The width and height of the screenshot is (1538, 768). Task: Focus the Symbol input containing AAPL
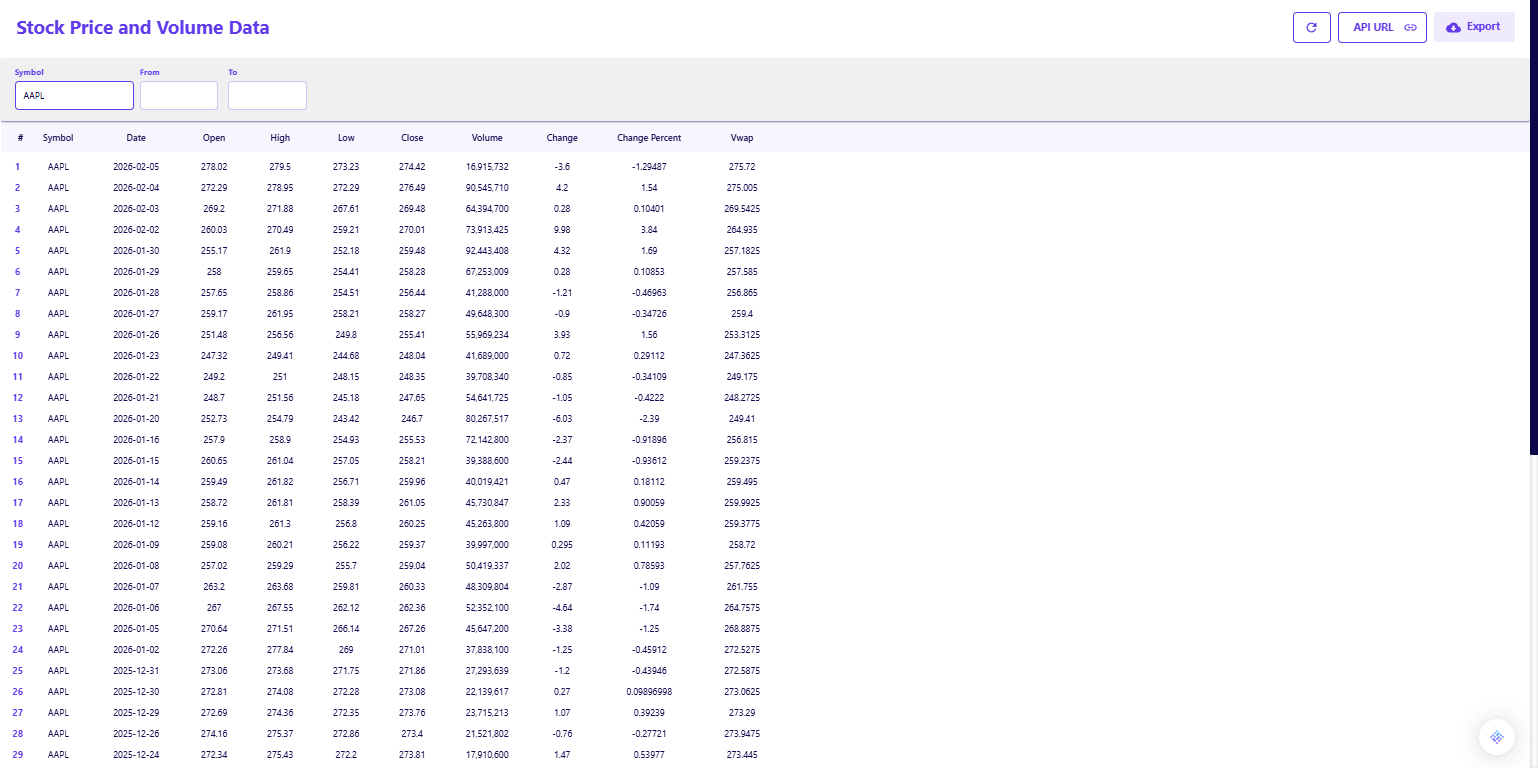click(74, 96)
